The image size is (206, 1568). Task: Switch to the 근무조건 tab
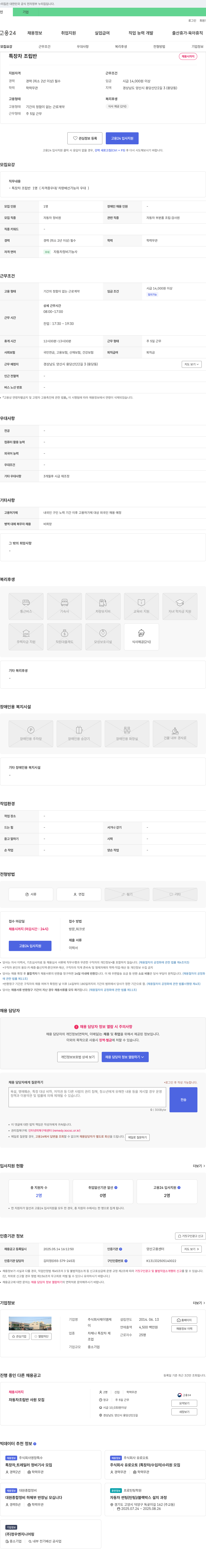pos(44,46)
